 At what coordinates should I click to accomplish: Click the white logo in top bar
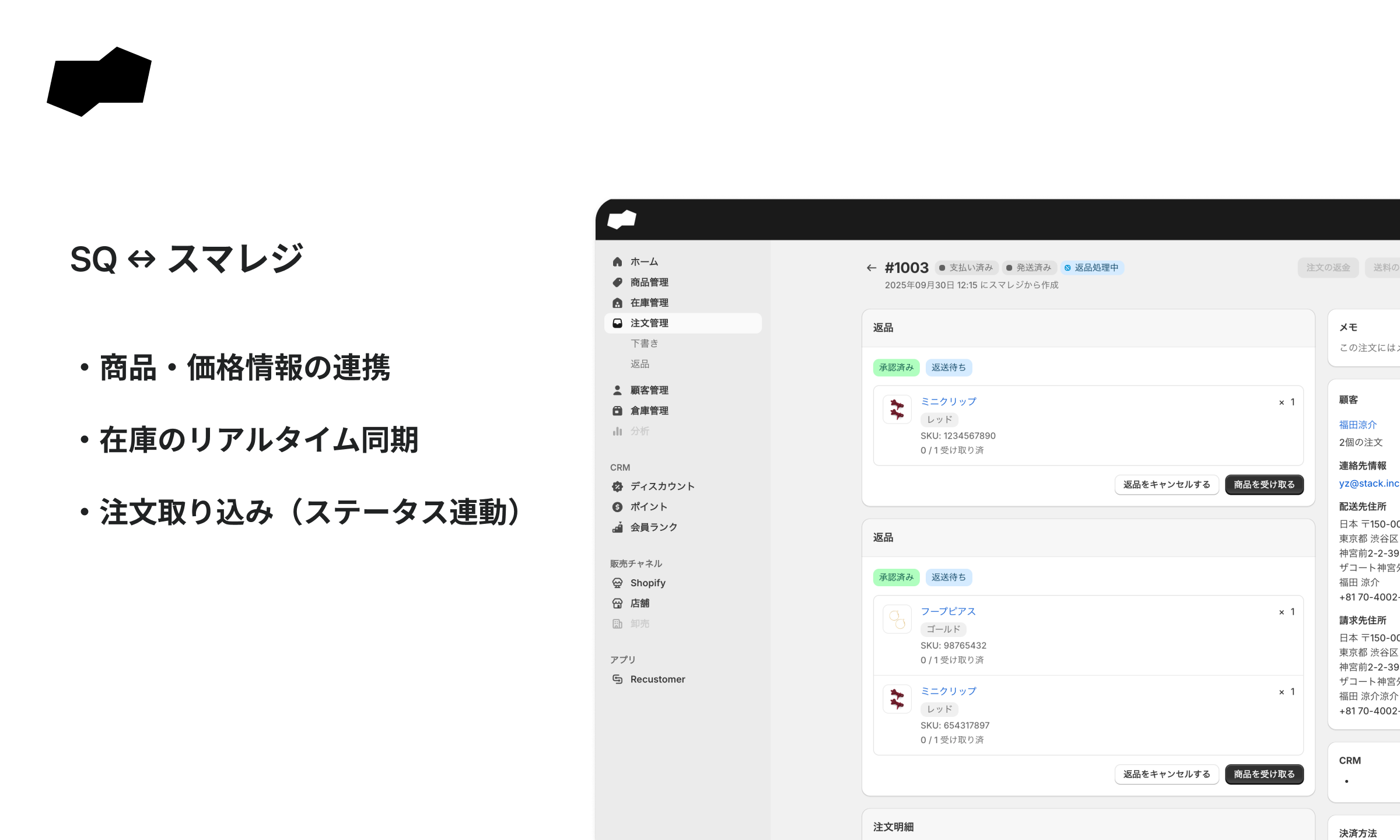pyautogui.click(x=621, y=219)
